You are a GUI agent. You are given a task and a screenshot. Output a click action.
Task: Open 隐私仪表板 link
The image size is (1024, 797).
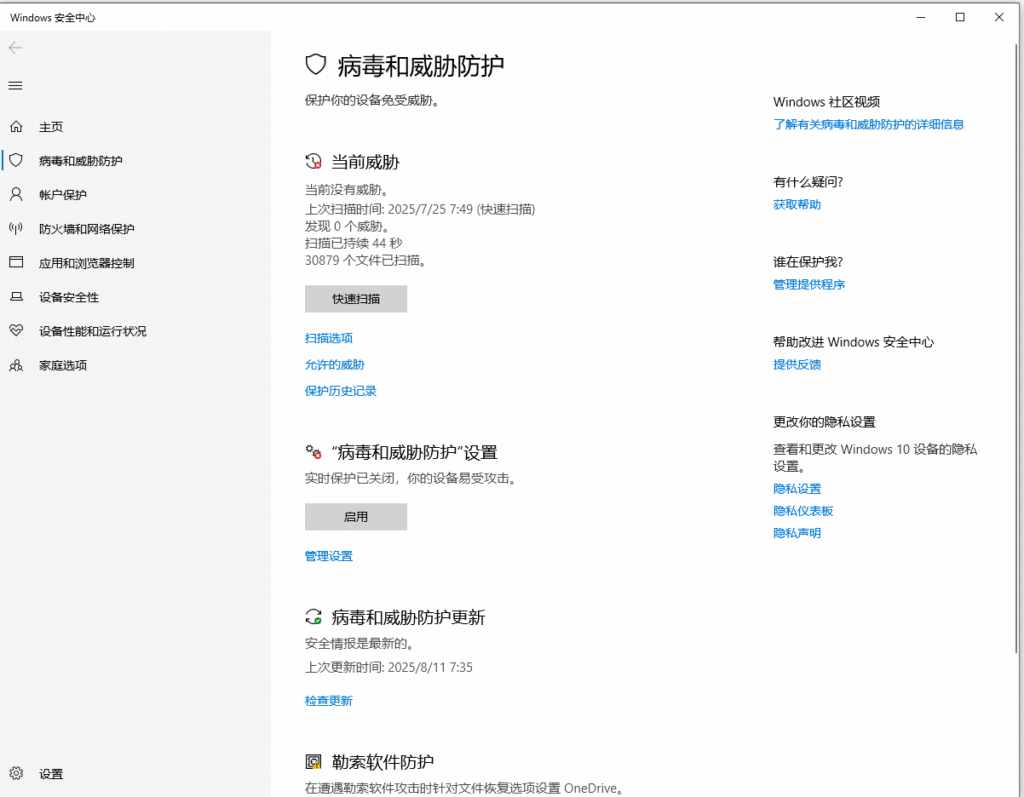(803, 511)
